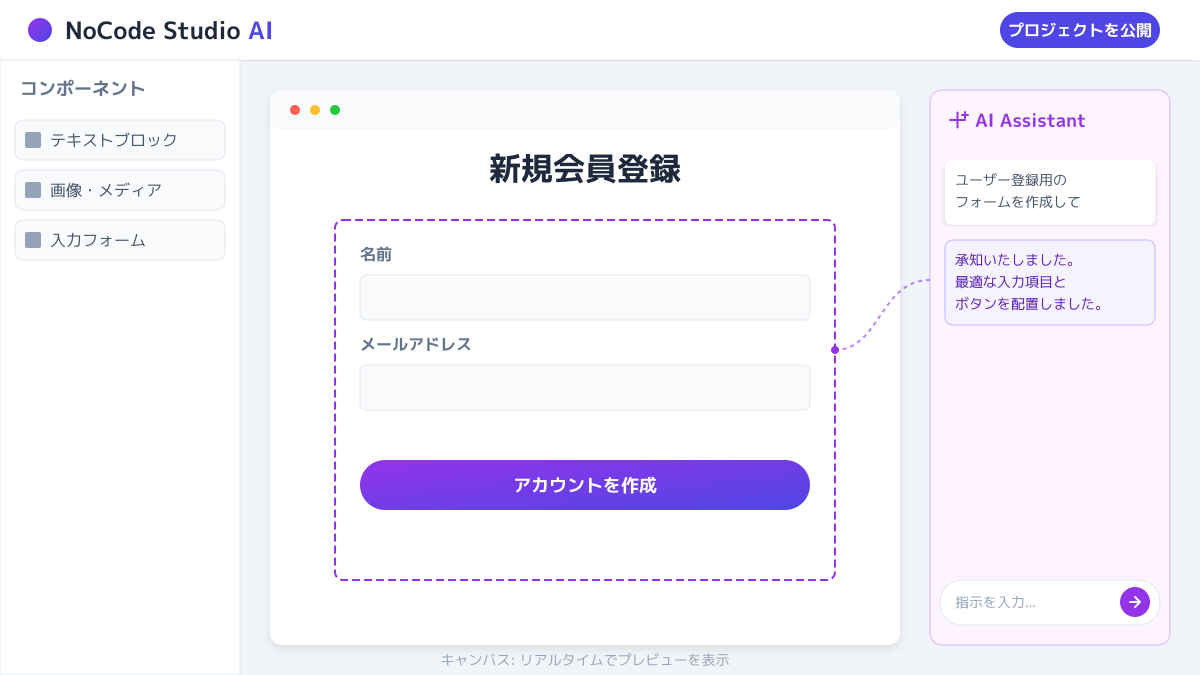Viewport: 1200px width, 675px height.
Task: Click the yellow dot in preview window
Action: tap(315, 110)
